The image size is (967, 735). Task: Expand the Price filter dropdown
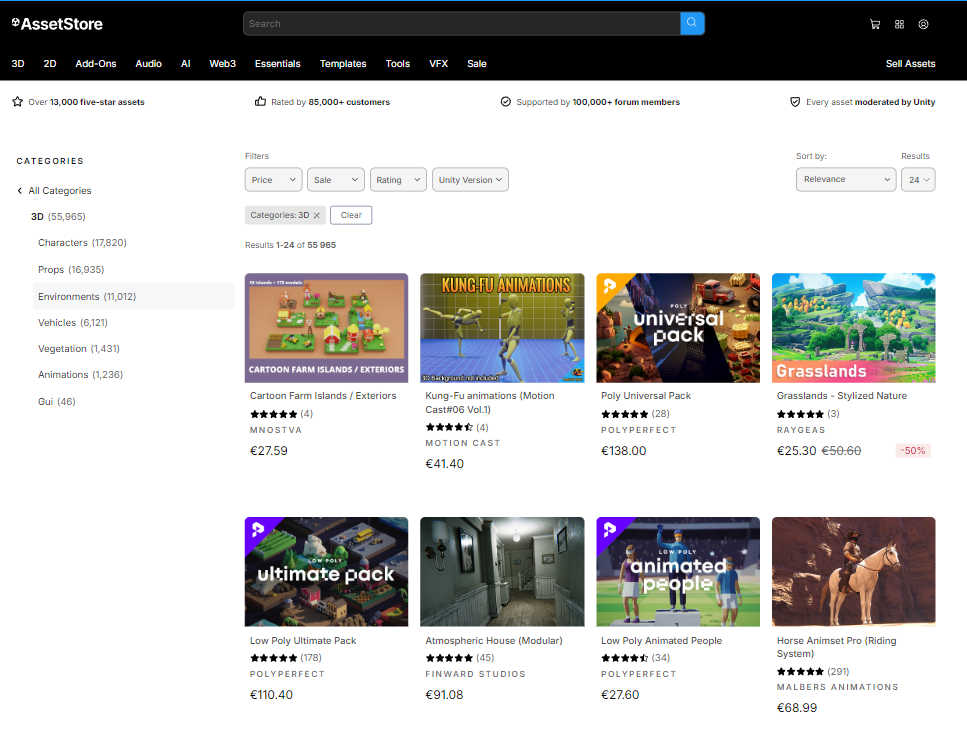pyautogui.click(x=273, y=180)
